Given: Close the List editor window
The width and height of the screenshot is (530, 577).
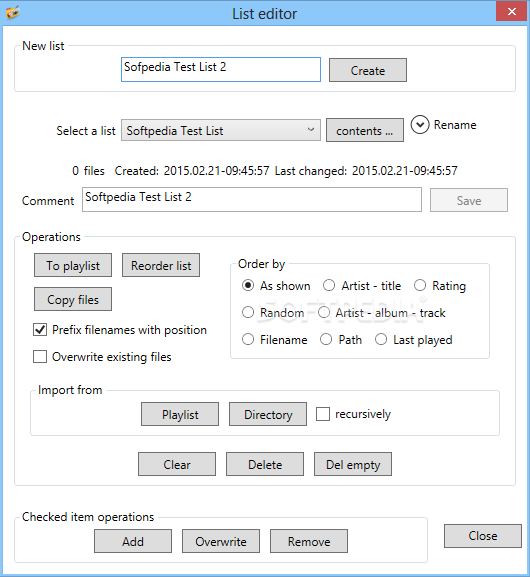Looking at the screenshot, I should click(x=512, y=11).
